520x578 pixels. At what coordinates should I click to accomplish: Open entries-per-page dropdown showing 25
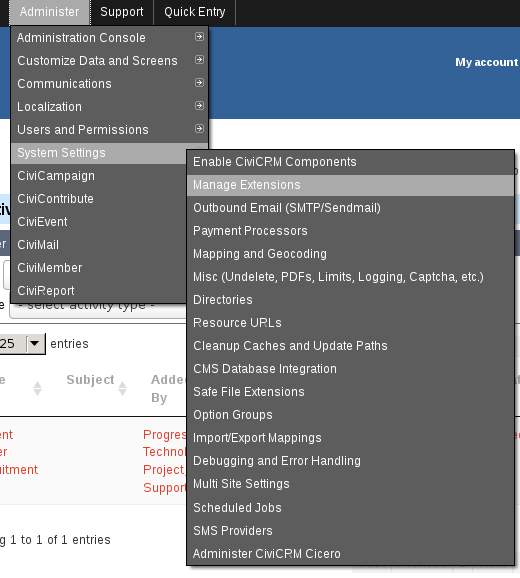[22, 344]
